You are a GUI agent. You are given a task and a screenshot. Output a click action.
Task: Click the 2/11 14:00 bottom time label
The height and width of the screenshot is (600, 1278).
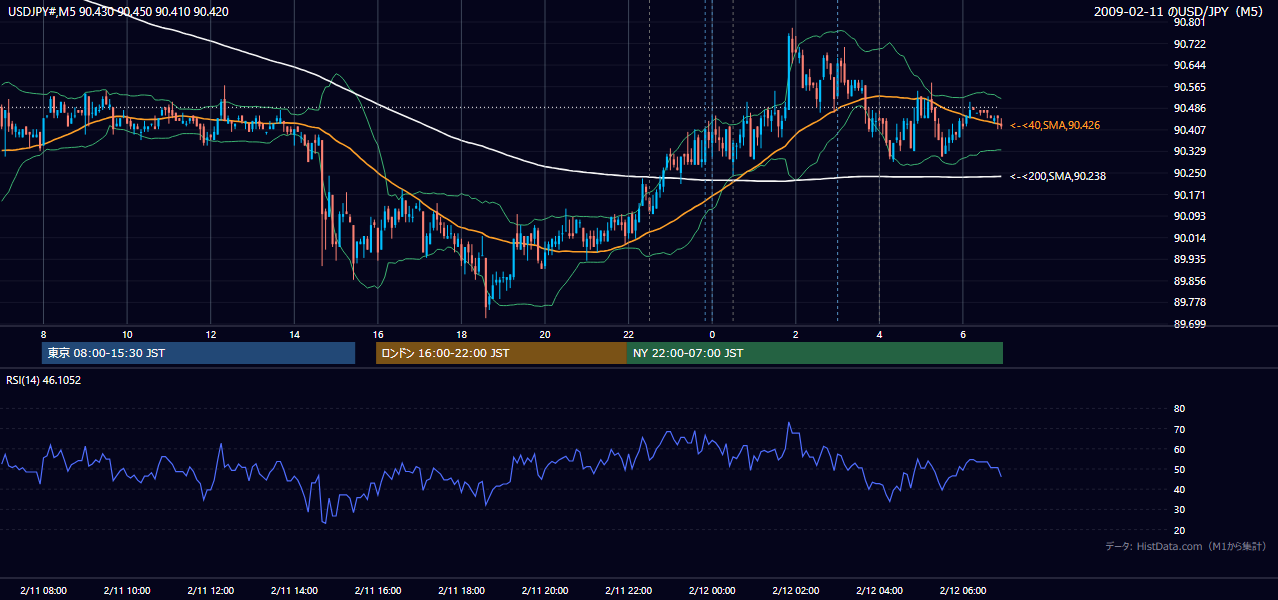click(x=294, y=591)
